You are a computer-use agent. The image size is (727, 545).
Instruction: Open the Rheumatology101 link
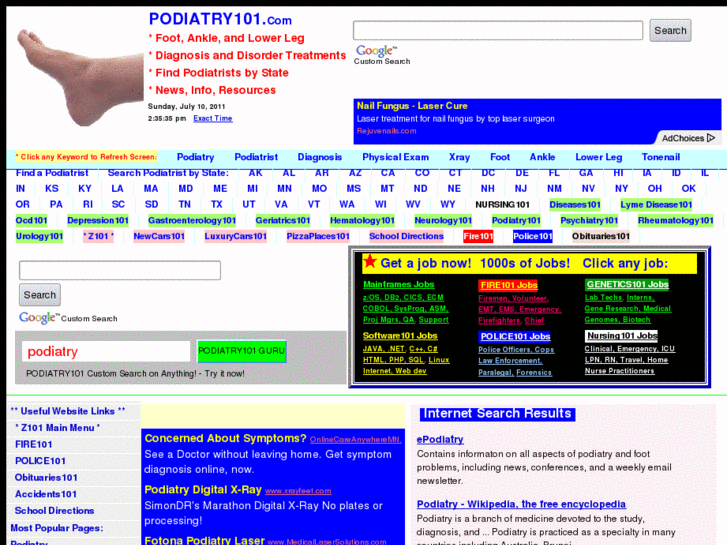[x=676, y=220]
